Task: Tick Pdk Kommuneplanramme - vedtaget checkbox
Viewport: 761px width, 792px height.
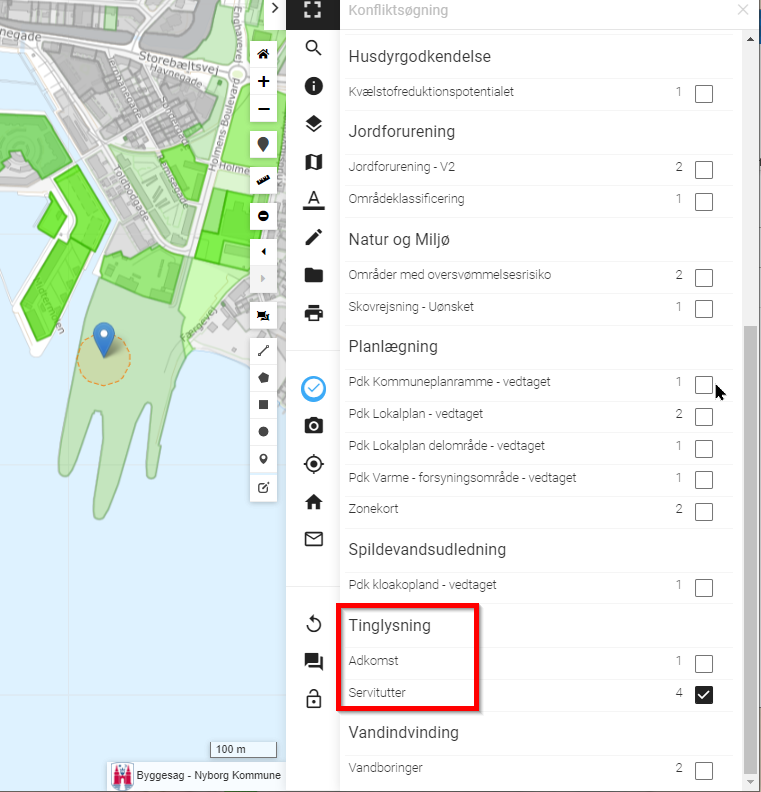Action: pos(704,385)
